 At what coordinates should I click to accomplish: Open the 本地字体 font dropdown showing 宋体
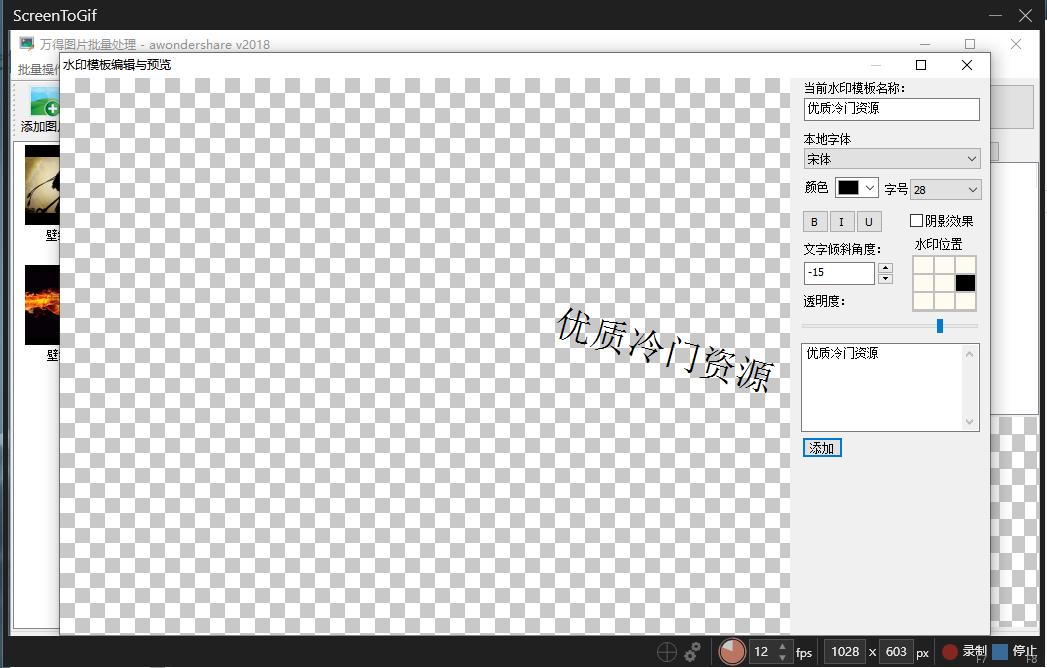point(891,159)
